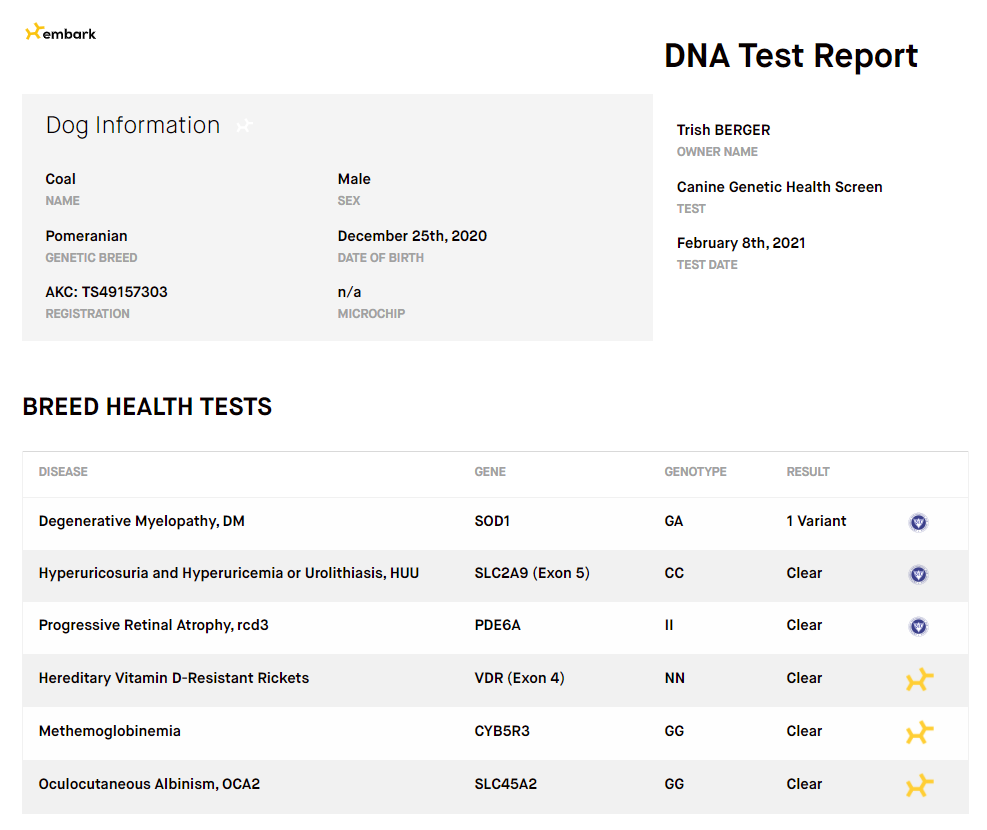Click the BREED HEALTH TESTS heading
Screen dimensions: 987x830
(x=147, y=407)
